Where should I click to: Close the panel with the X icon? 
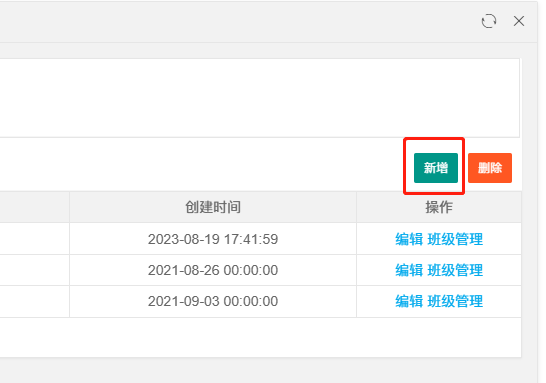(x=519, y=21)
